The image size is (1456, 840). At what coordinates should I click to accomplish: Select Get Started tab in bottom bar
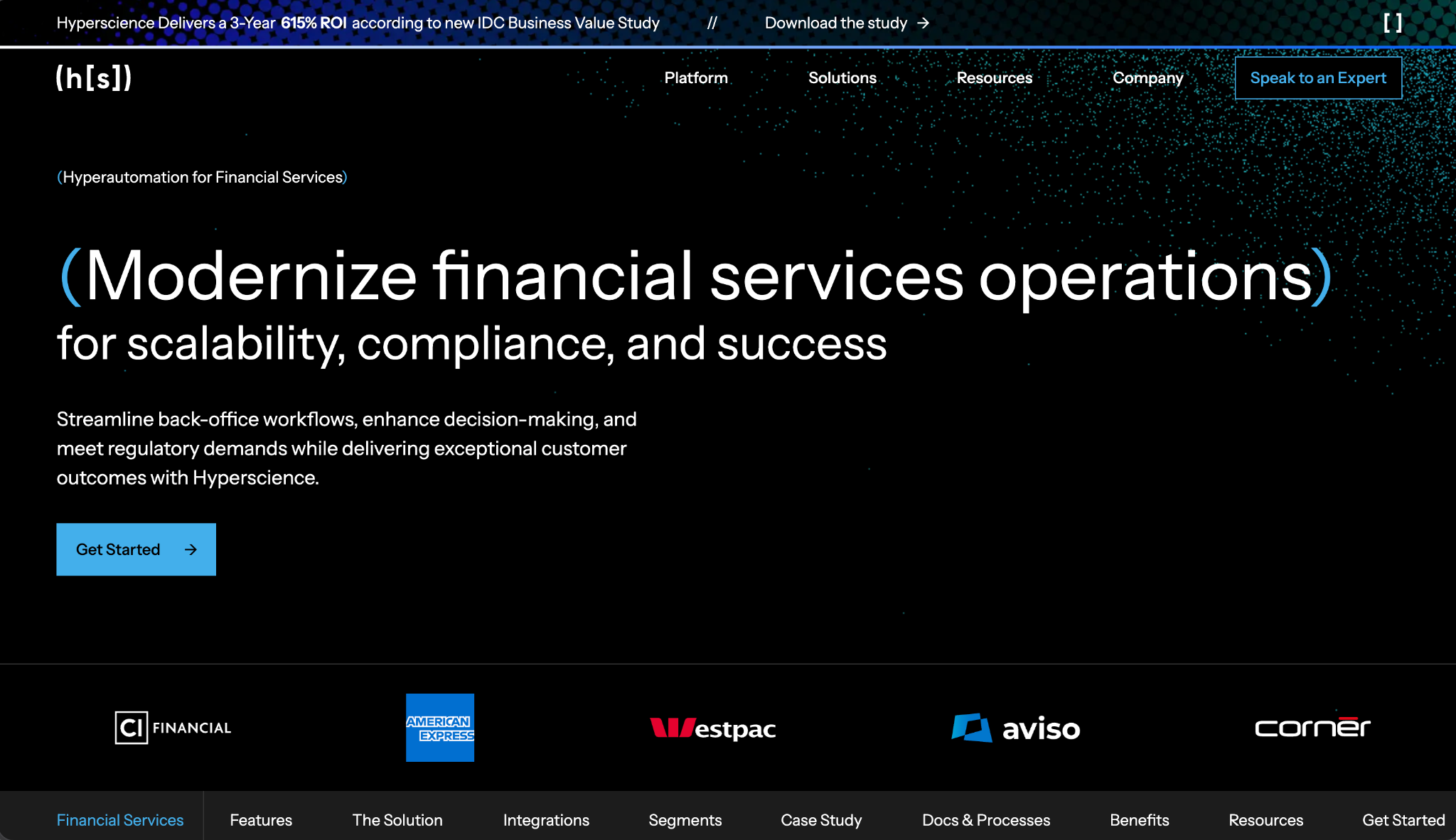click(x=1403, y=820)
